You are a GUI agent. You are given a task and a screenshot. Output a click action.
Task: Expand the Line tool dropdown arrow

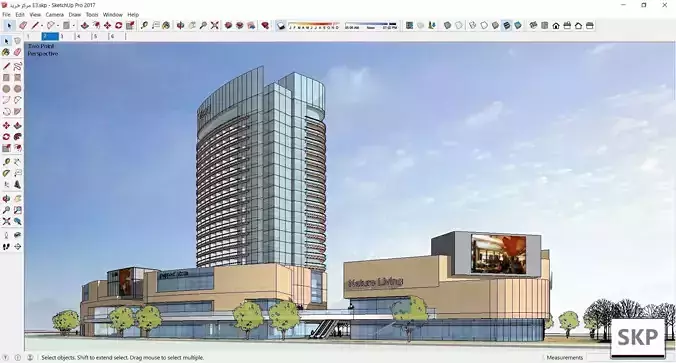pyautogui.click(x=42, y=26)
